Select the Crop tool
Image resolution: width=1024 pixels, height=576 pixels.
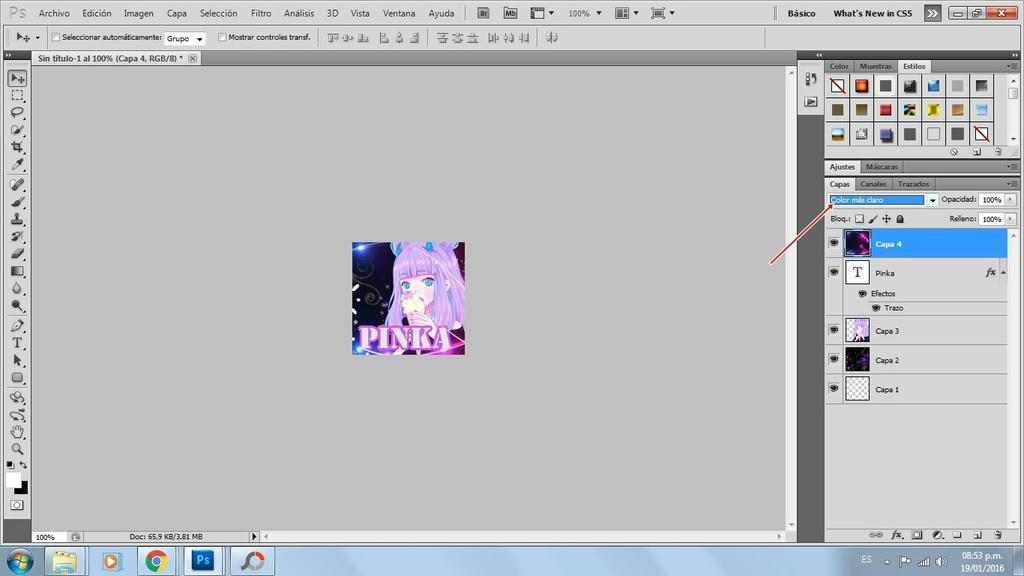17,147
